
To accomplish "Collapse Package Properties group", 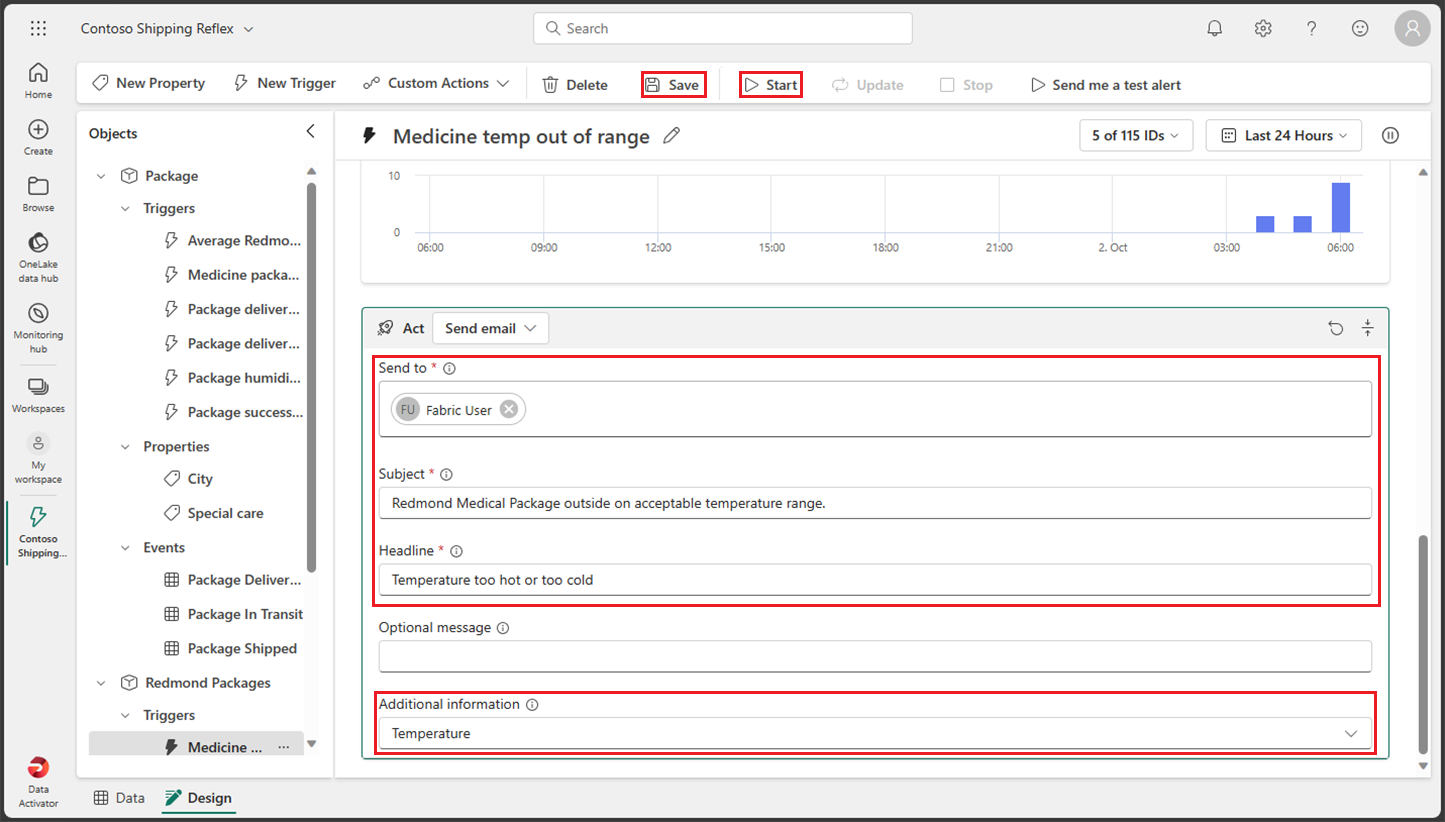I will [125, 447].
